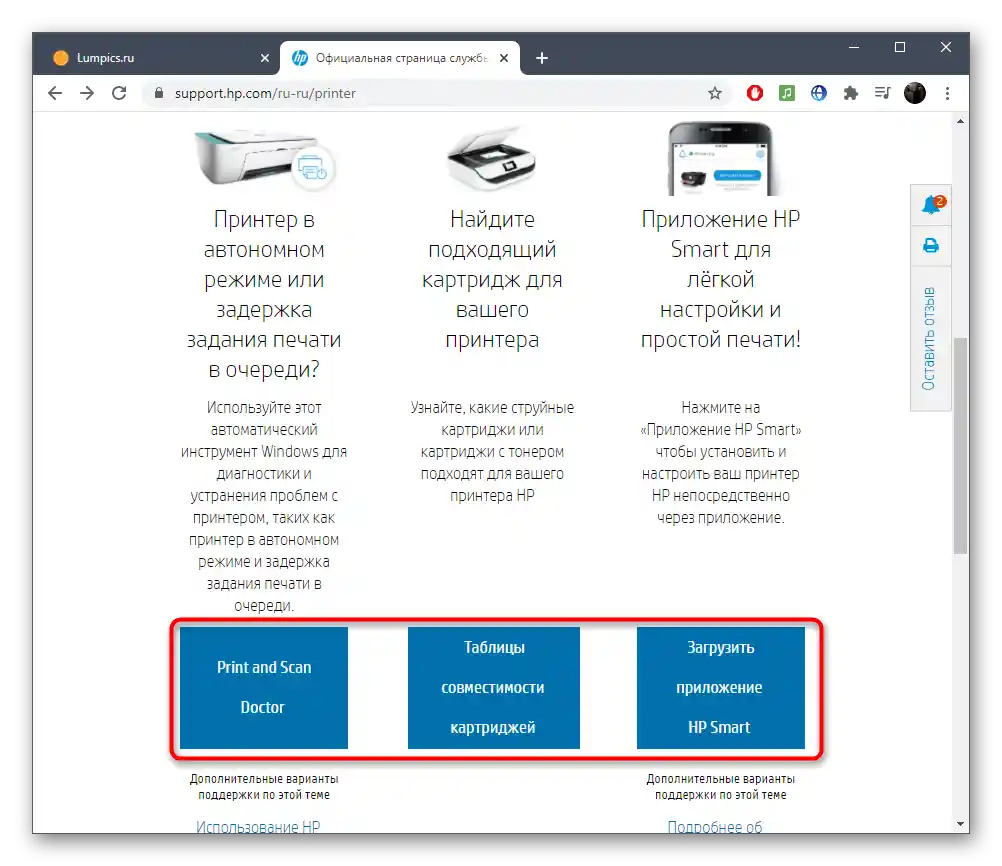This screenshot has height=866, width=1002.
Task: Click text 'Дополнительные варианты поддержки' under Print and Scan Doctor
Action: click(264, 787)
